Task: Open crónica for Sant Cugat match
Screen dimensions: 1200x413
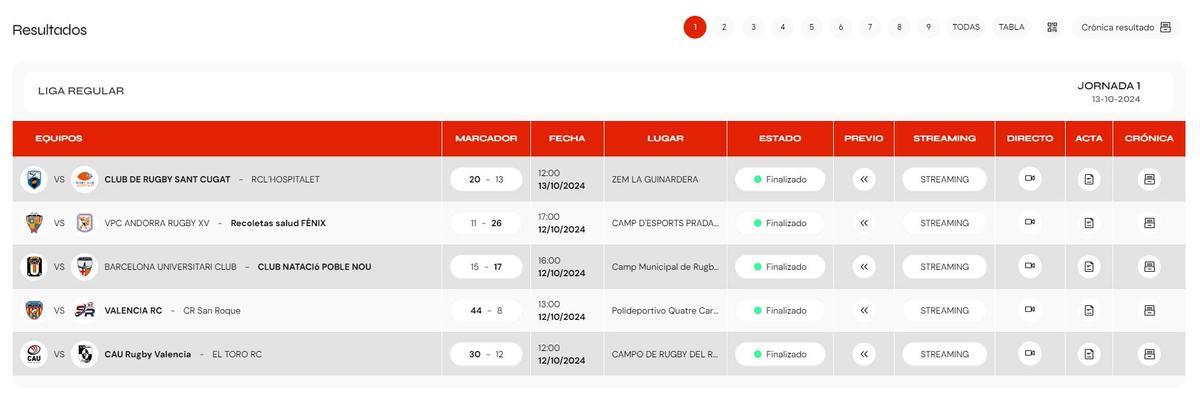Action: (x=1149, y=179)
